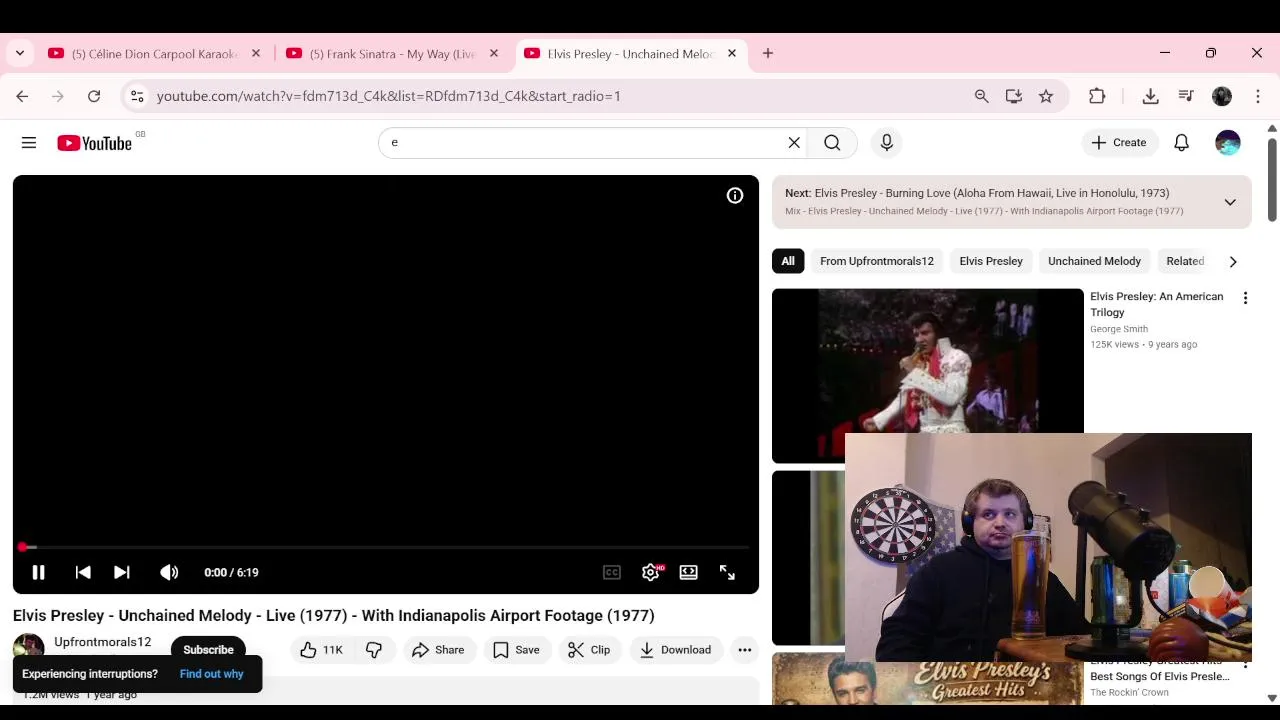Create a Clip of the video

[589, 650]
